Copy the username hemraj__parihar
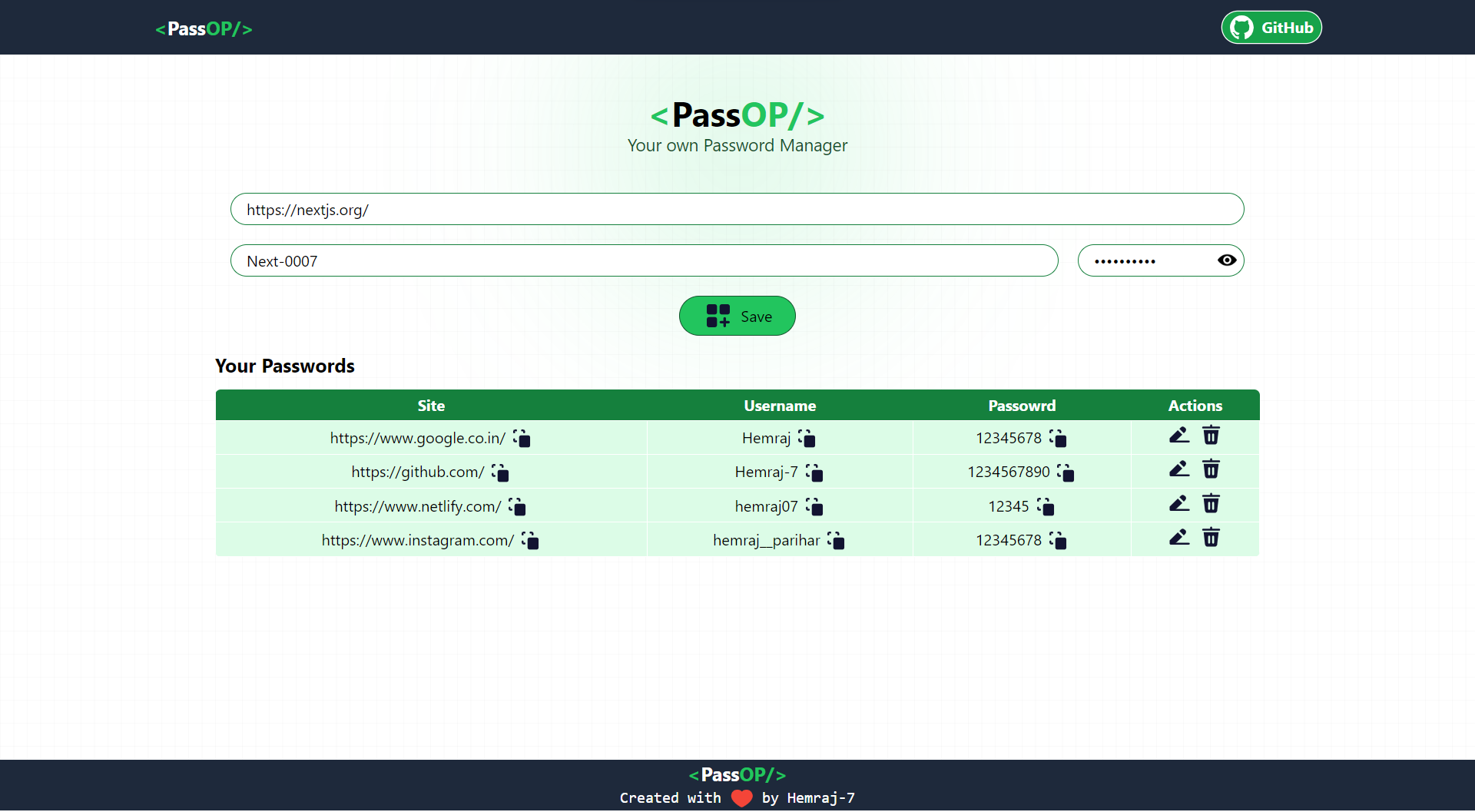Image resolution: width=1475 pixels, height=812 pixels. [x=836, y=541]
